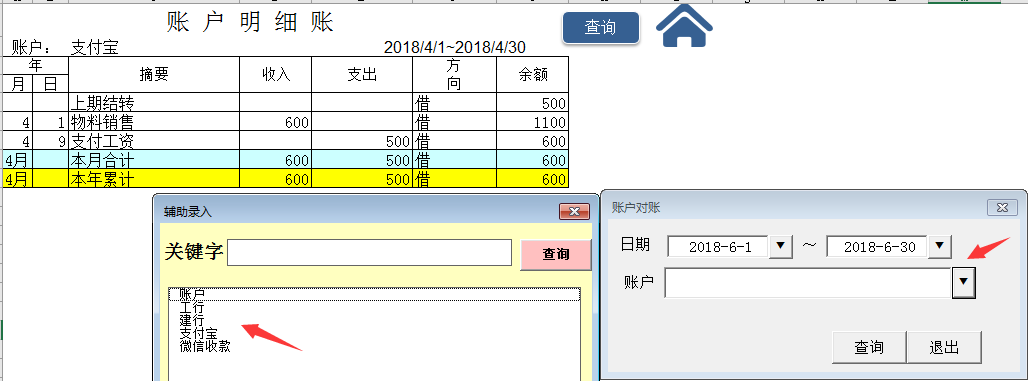Expand the 账户 combo box arrow
Screen dimensions: 1028x381
[x=963, y=283]
